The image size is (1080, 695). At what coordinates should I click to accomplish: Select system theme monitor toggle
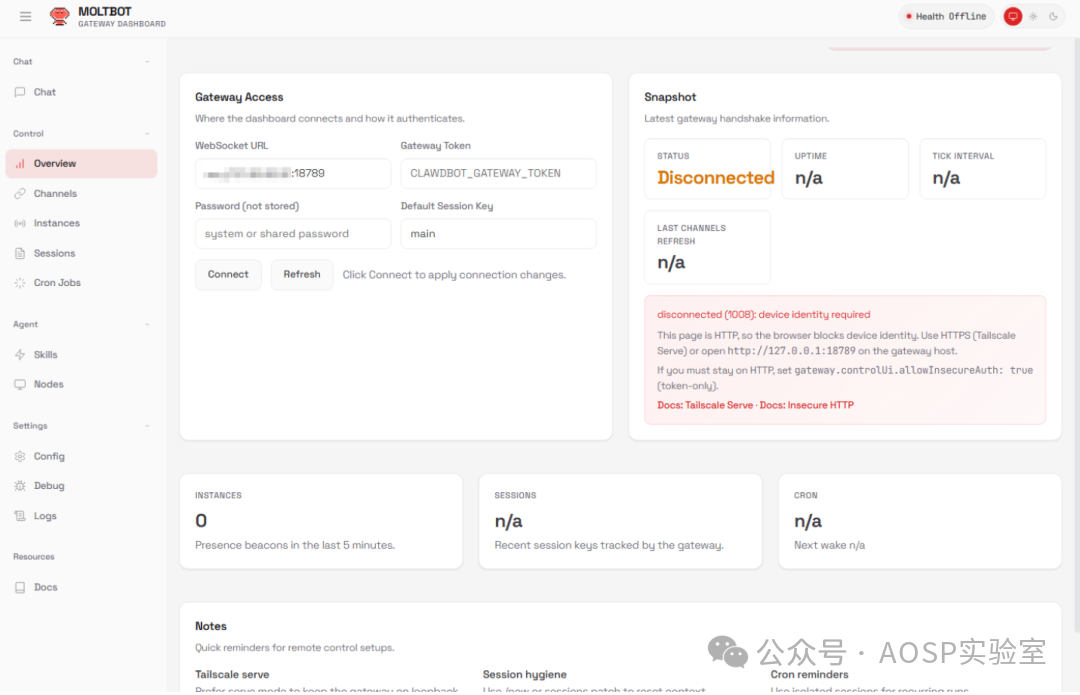pyautogui.click(x=1013, y=16)
